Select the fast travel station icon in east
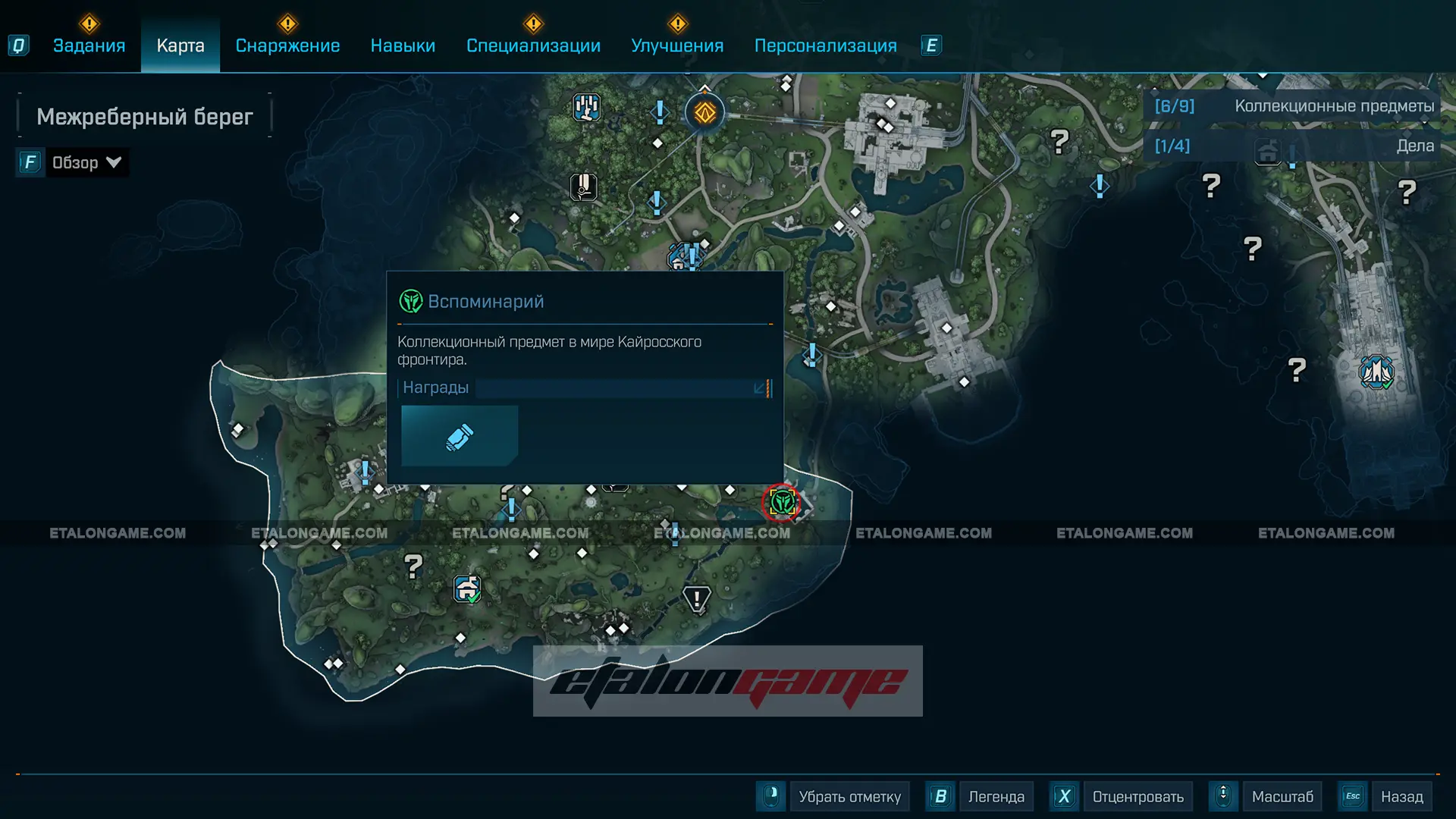Screen dimensions: 1456x819 tap(1376, 372)
